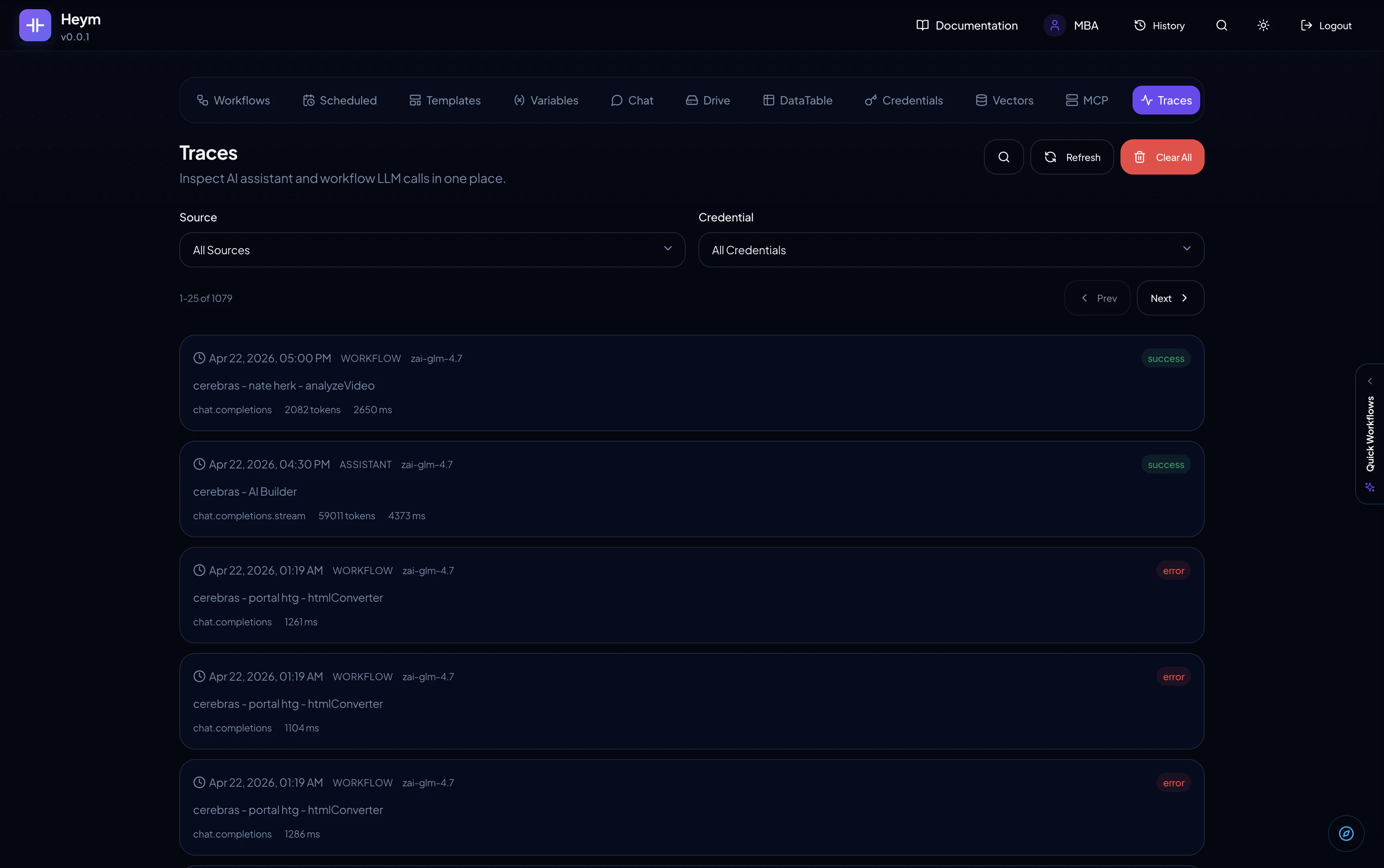Open the Credentials section
1384x868 pixels.
[903, 100]
